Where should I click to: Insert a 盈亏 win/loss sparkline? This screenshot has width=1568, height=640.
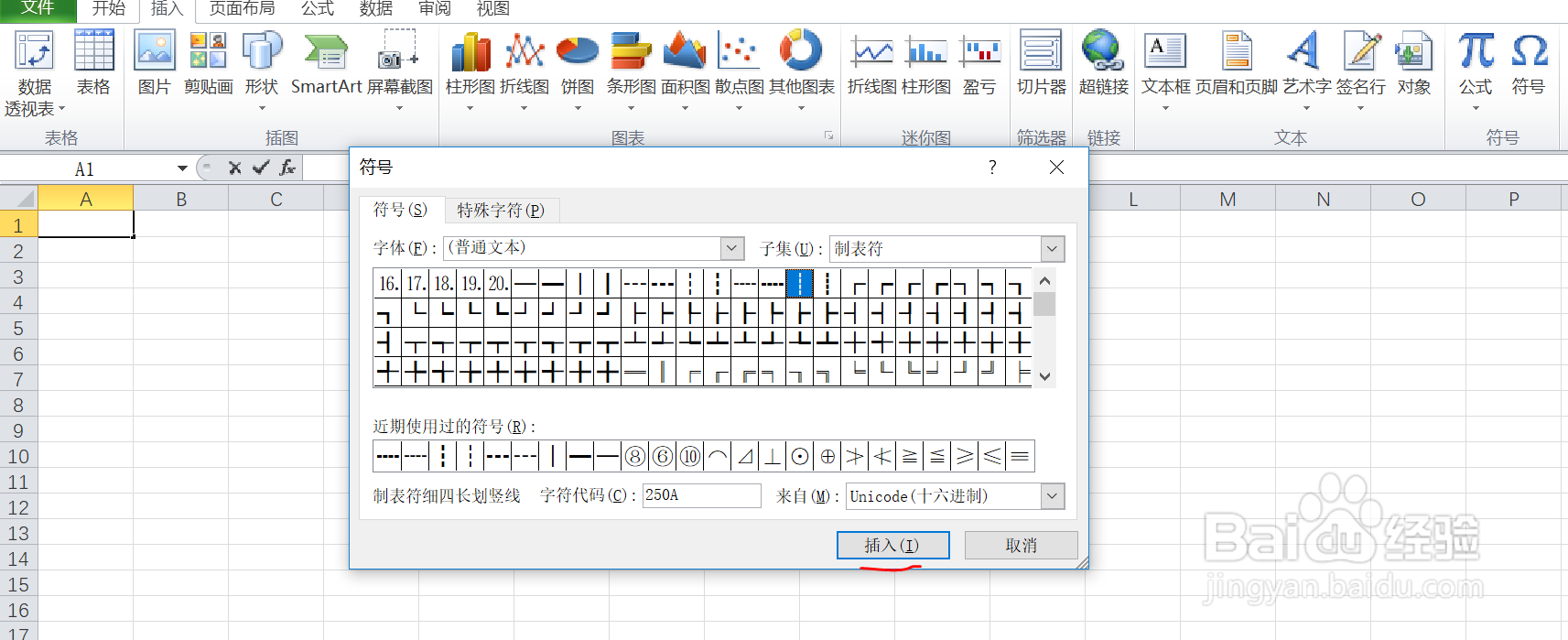click(979, 62)
